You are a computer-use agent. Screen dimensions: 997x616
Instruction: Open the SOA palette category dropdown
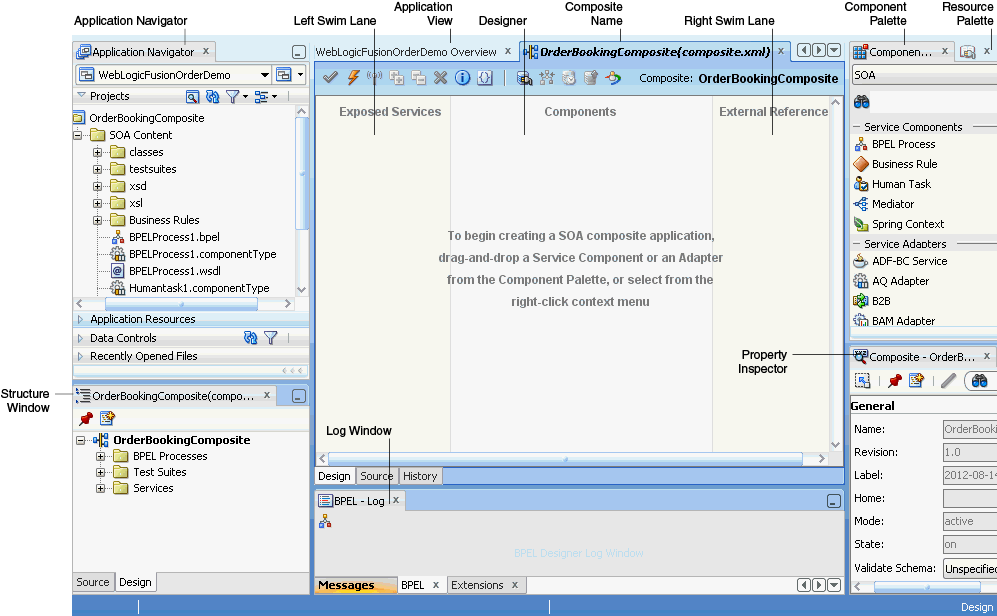pos(924,76)
